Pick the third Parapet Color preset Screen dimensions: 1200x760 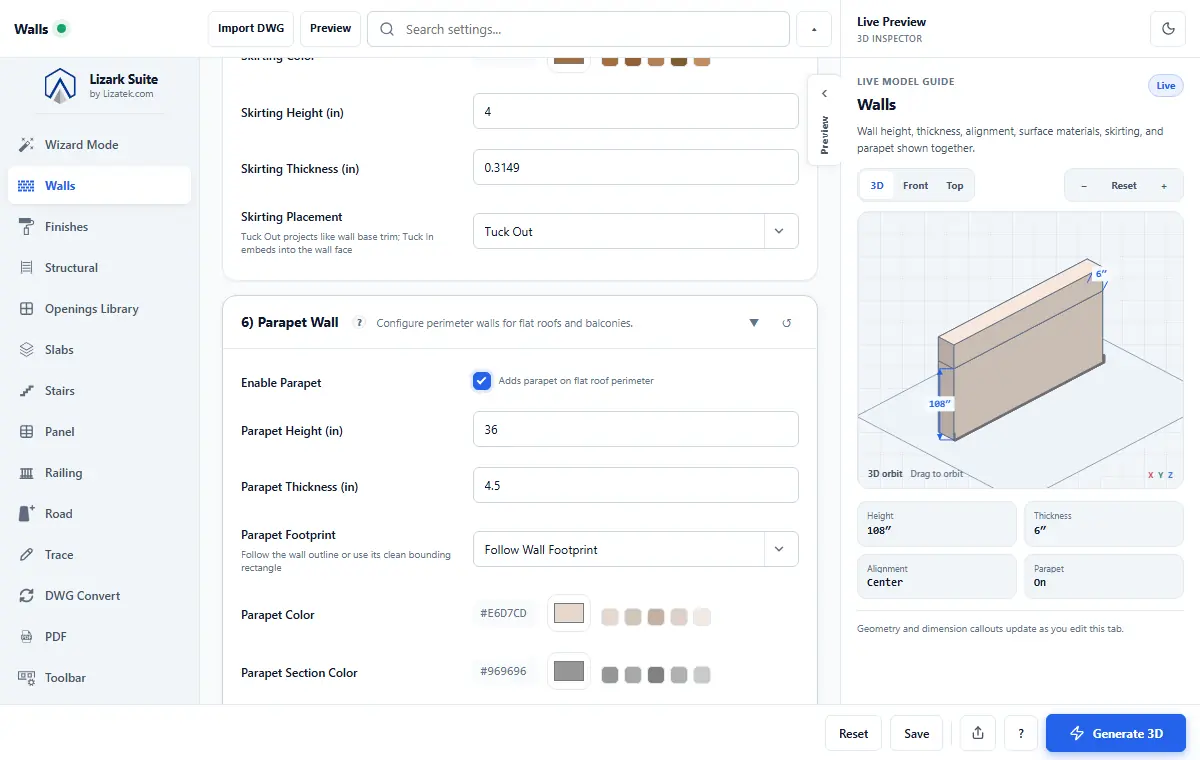[656, 618]
